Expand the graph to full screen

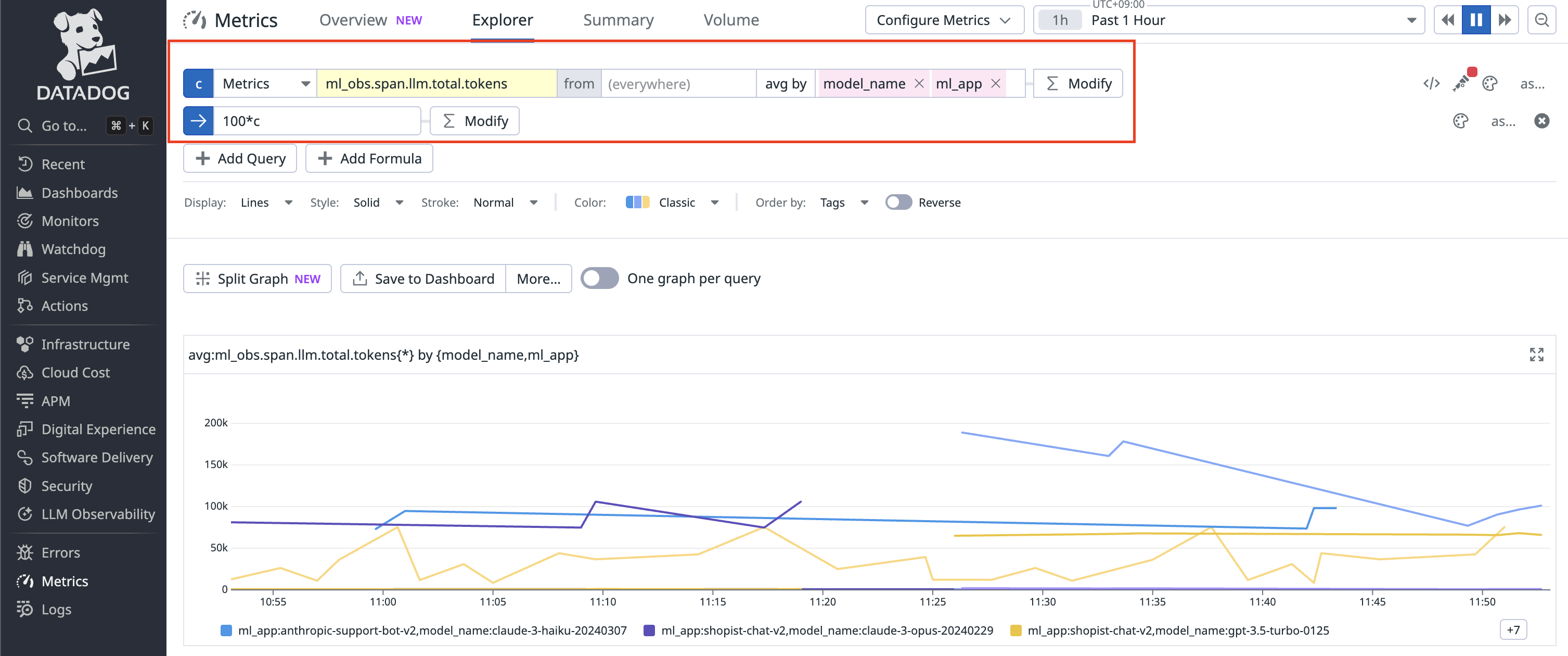(x=1536, y=355)
